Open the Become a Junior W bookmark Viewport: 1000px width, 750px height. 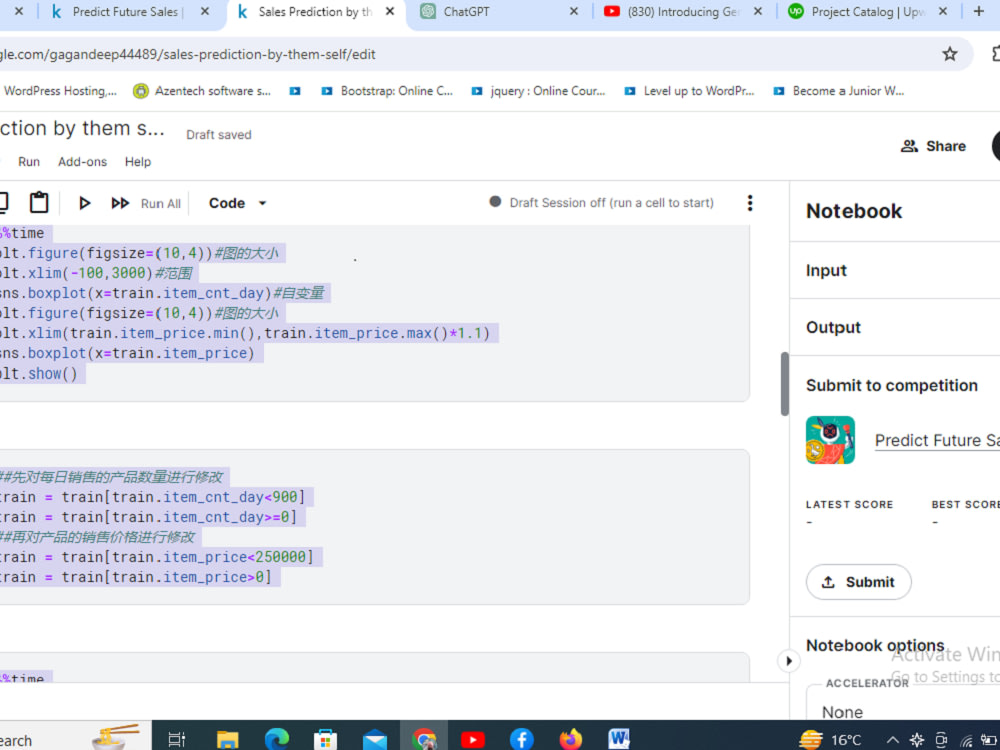pyautogui.click(x=839, y=91)
